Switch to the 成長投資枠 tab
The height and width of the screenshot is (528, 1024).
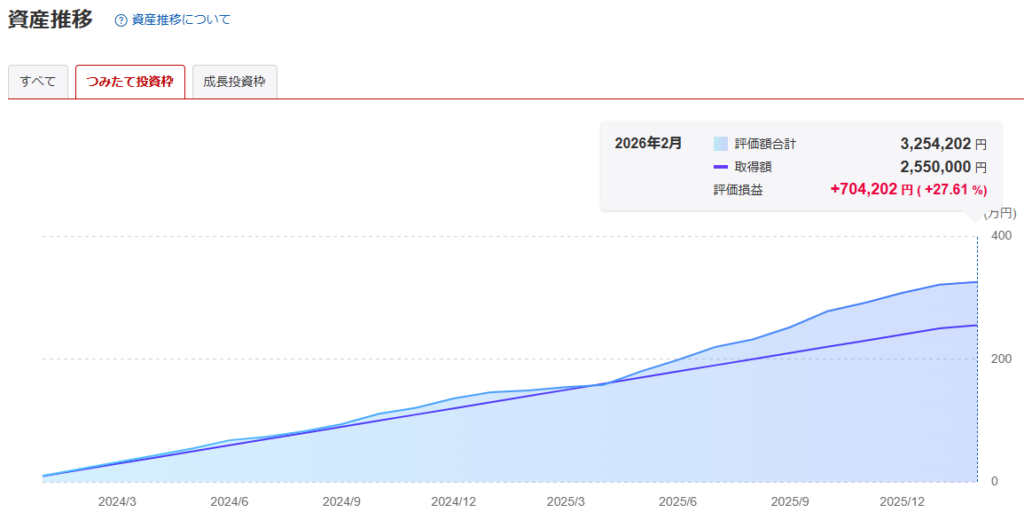pos(234,82)
